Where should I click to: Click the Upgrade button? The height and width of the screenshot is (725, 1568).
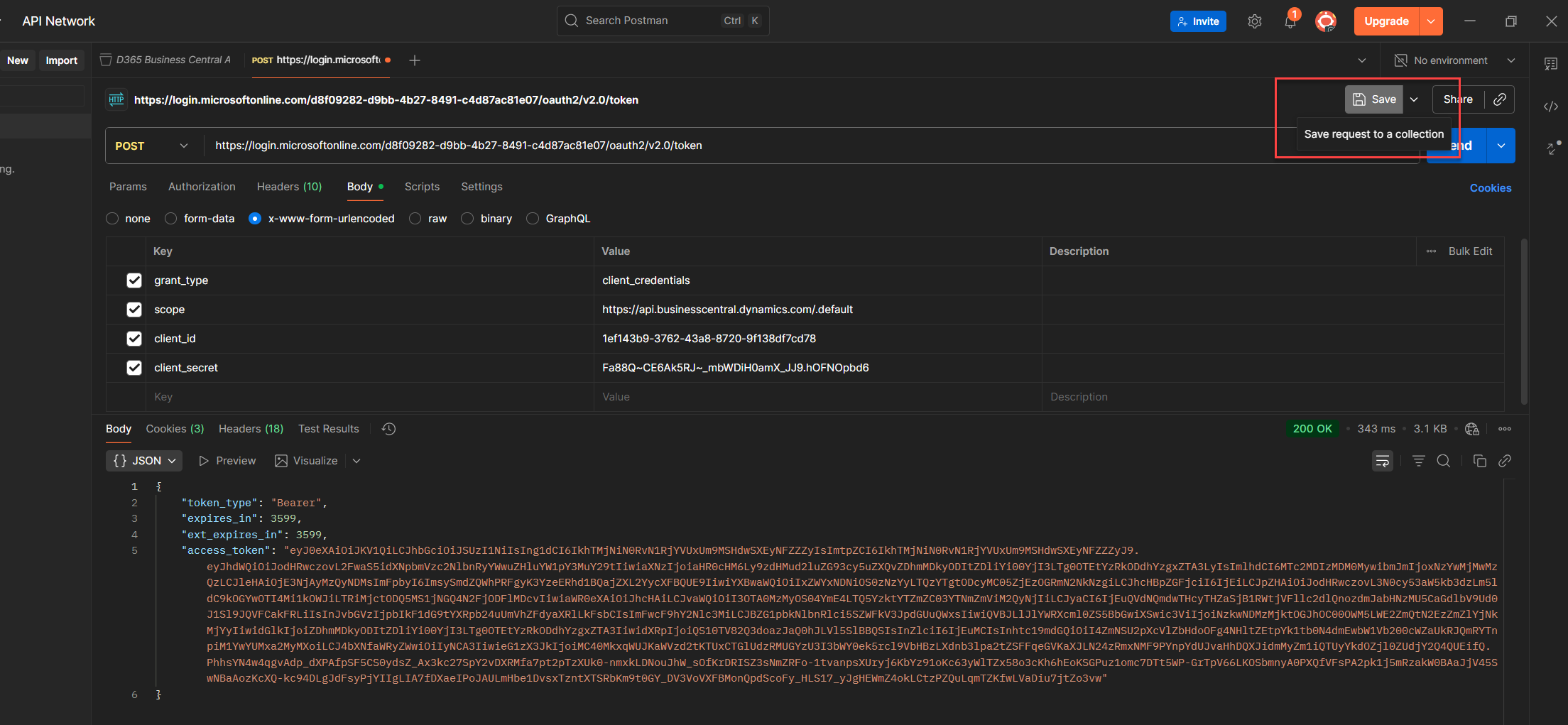[x=1386, y=21]
